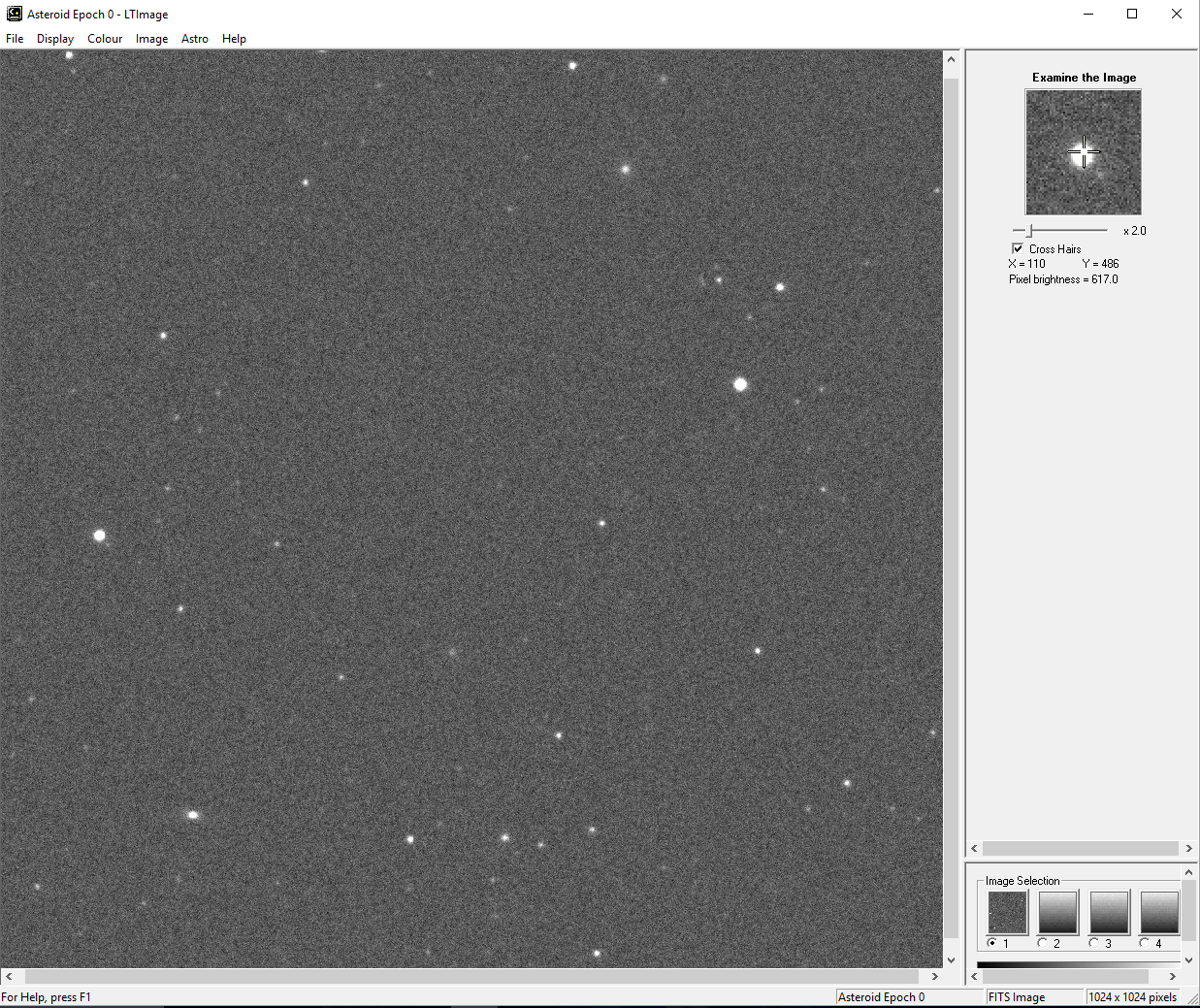The width and height of the screenshot is (1200, 1008).
Task: Click main image vertical scrollbar up arrow
Action: 951,59
